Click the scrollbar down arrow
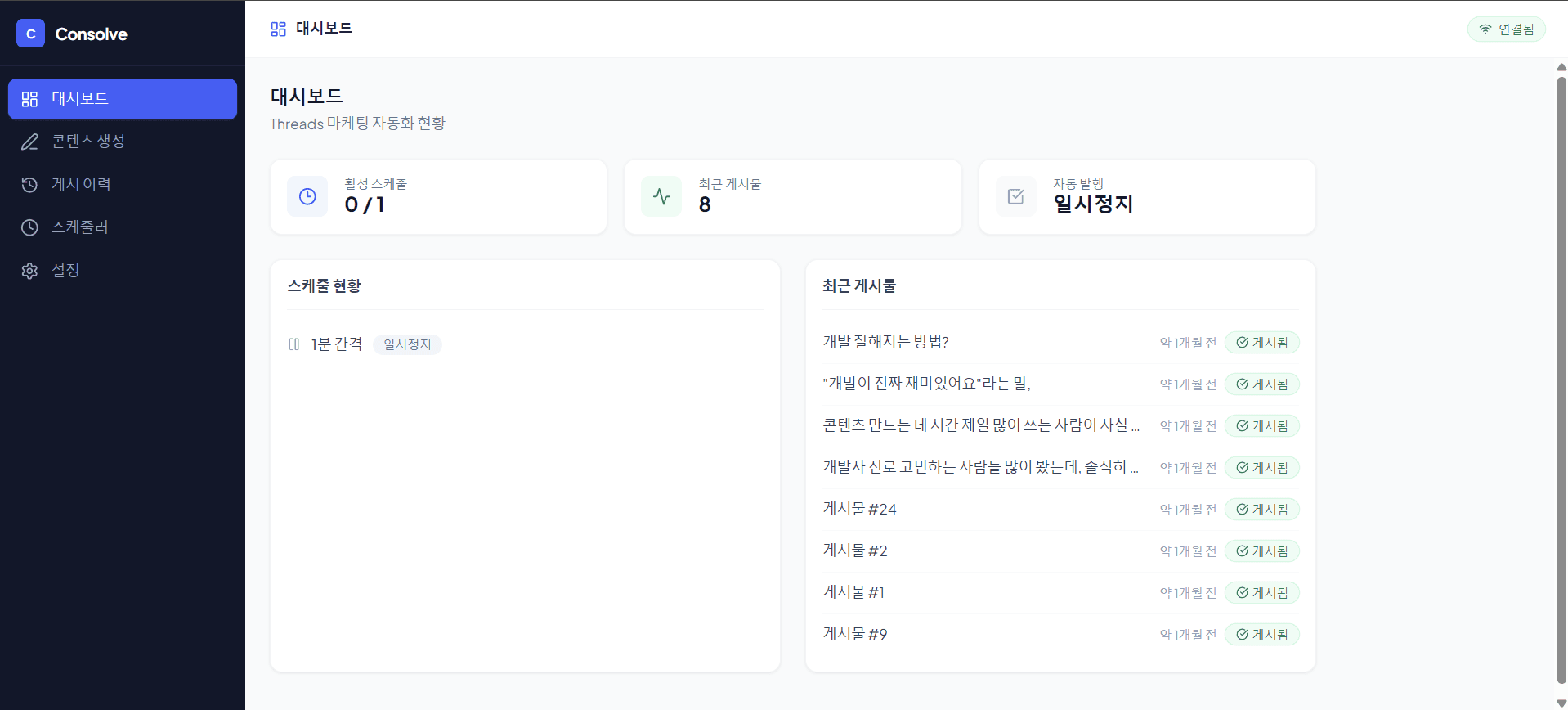This screenshot has width=1568, height=710. pyautogui.click(x=1560, y=702)
